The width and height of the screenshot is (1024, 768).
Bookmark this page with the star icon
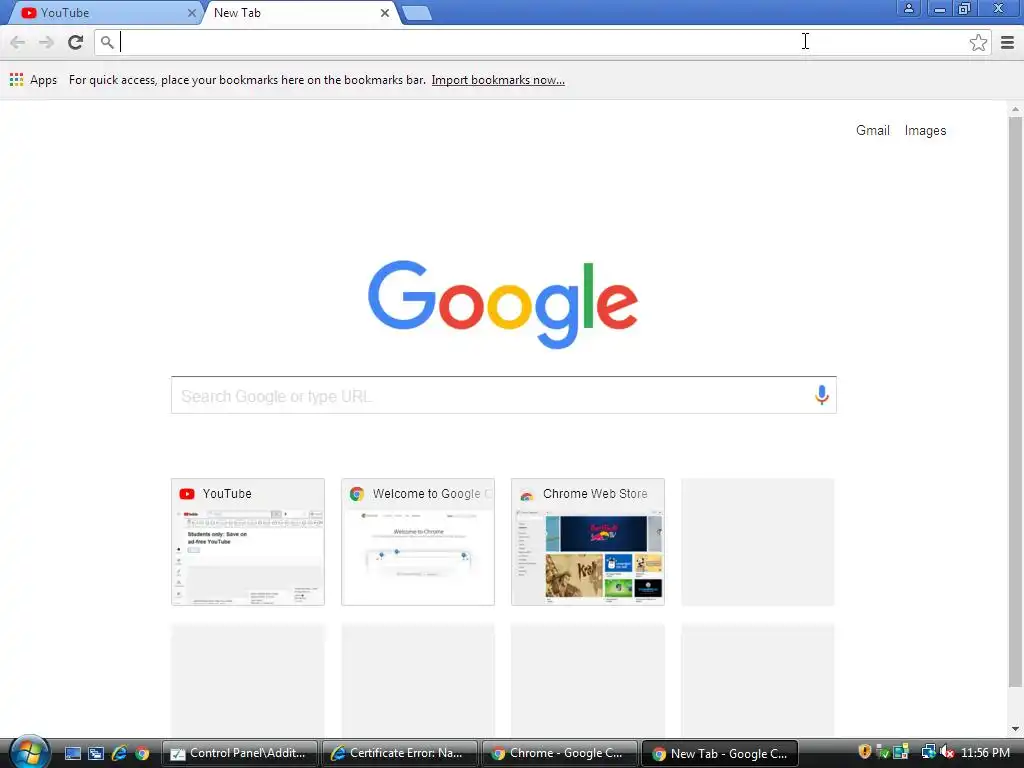point(978,42)
